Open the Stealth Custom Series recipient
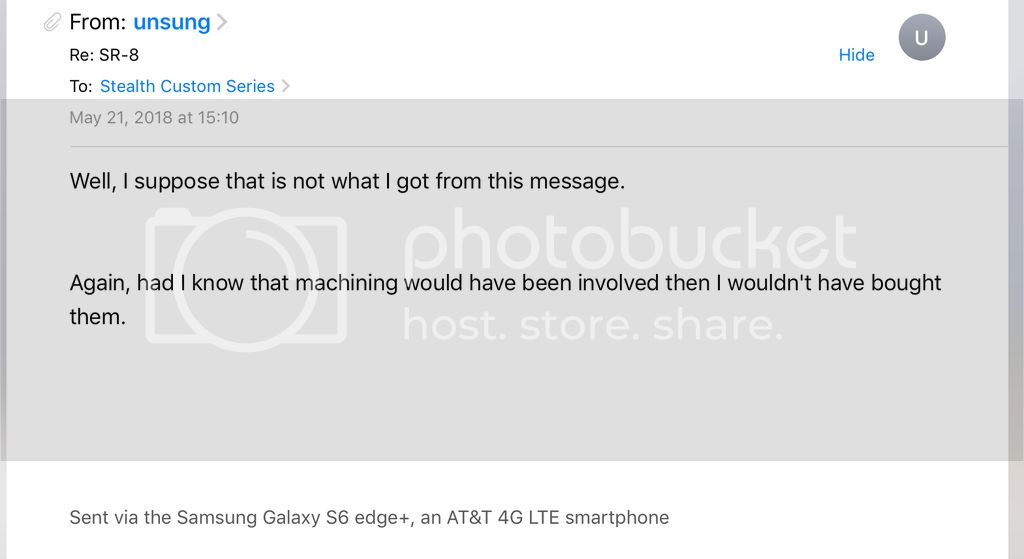Viewport: 1024px width, 559px height. coord(187,86)
